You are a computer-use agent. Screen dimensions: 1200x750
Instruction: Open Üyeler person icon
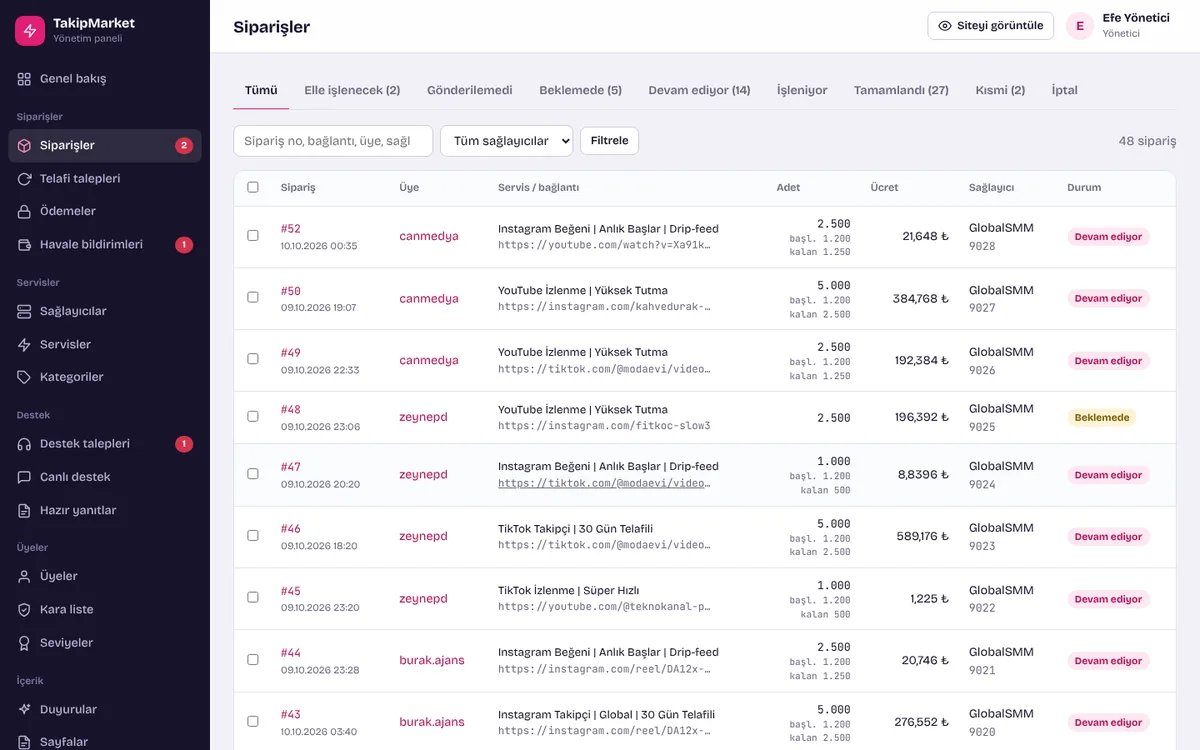(24, 576)
